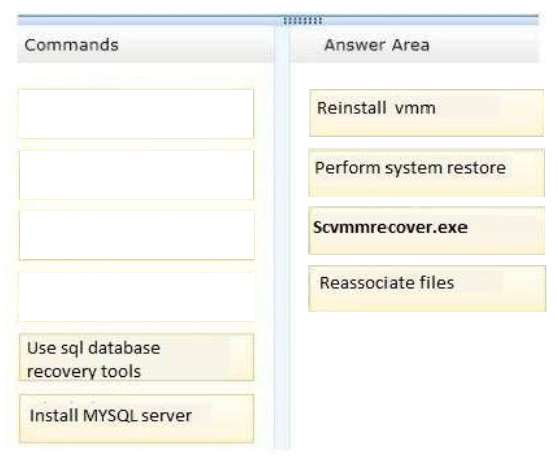Click the Scvmmrecover.exe answer item
Viewport: 558px width, 466px height.
coord(426,231)
